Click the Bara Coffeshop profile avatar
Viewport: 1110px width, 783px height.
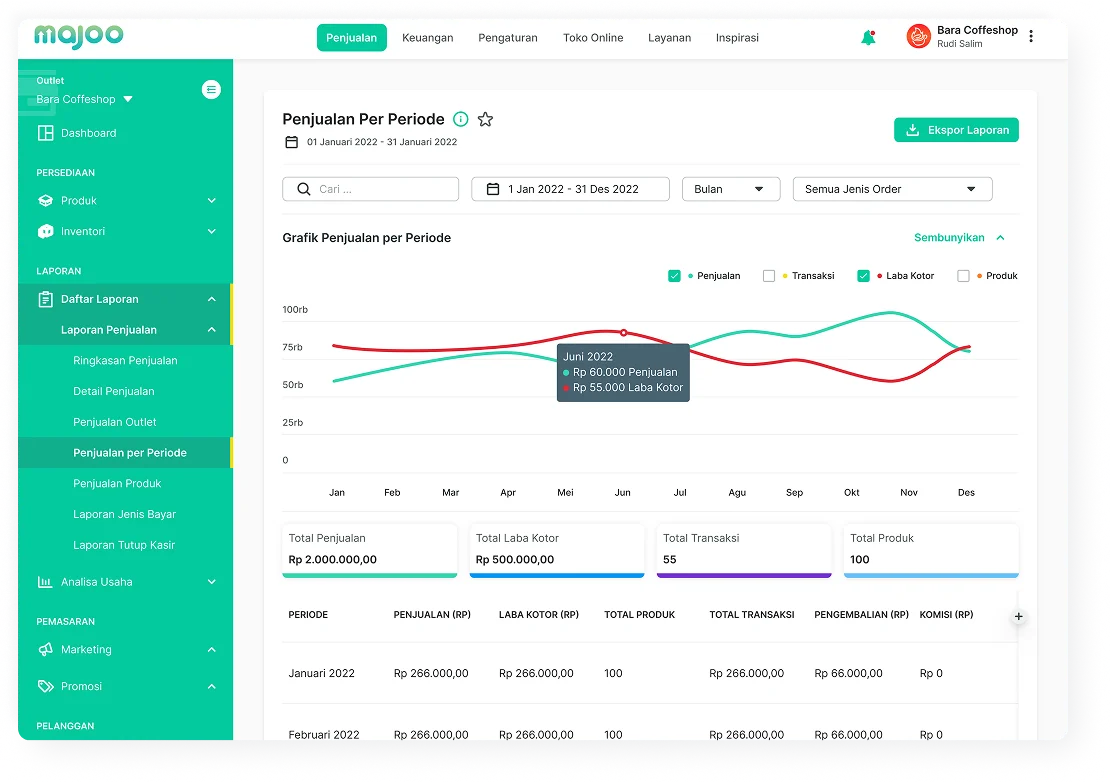[918, 37]
